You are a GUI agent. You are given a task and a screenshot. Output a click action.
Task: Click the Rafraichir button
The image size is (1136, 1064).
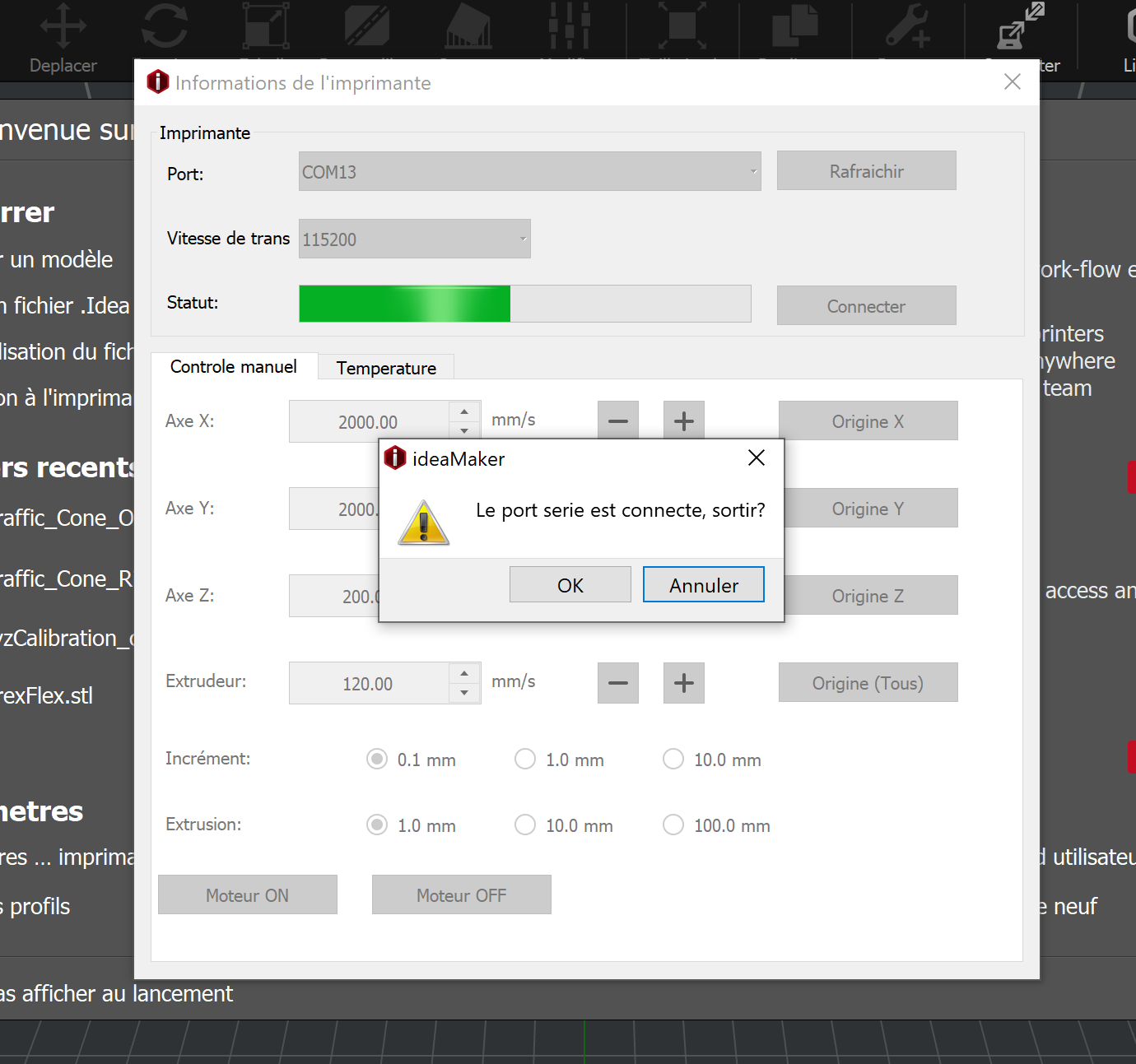[x=867, y=171]
